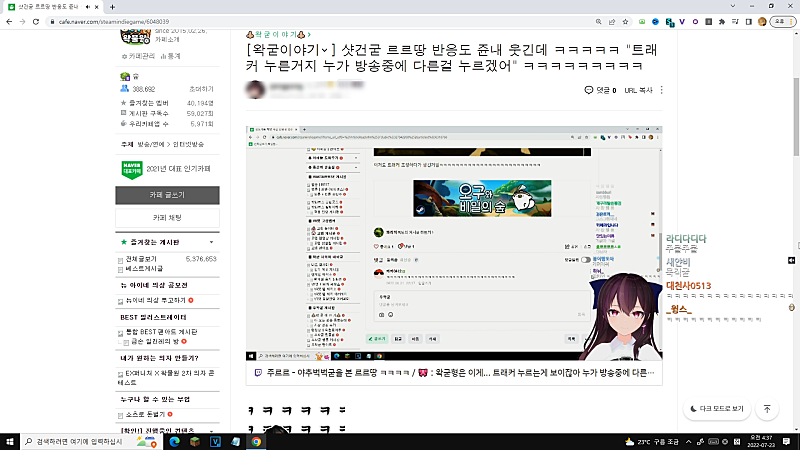Click the page's vertical scrollbar
Viewport: 800px width, 450px height.
[796, 117]
